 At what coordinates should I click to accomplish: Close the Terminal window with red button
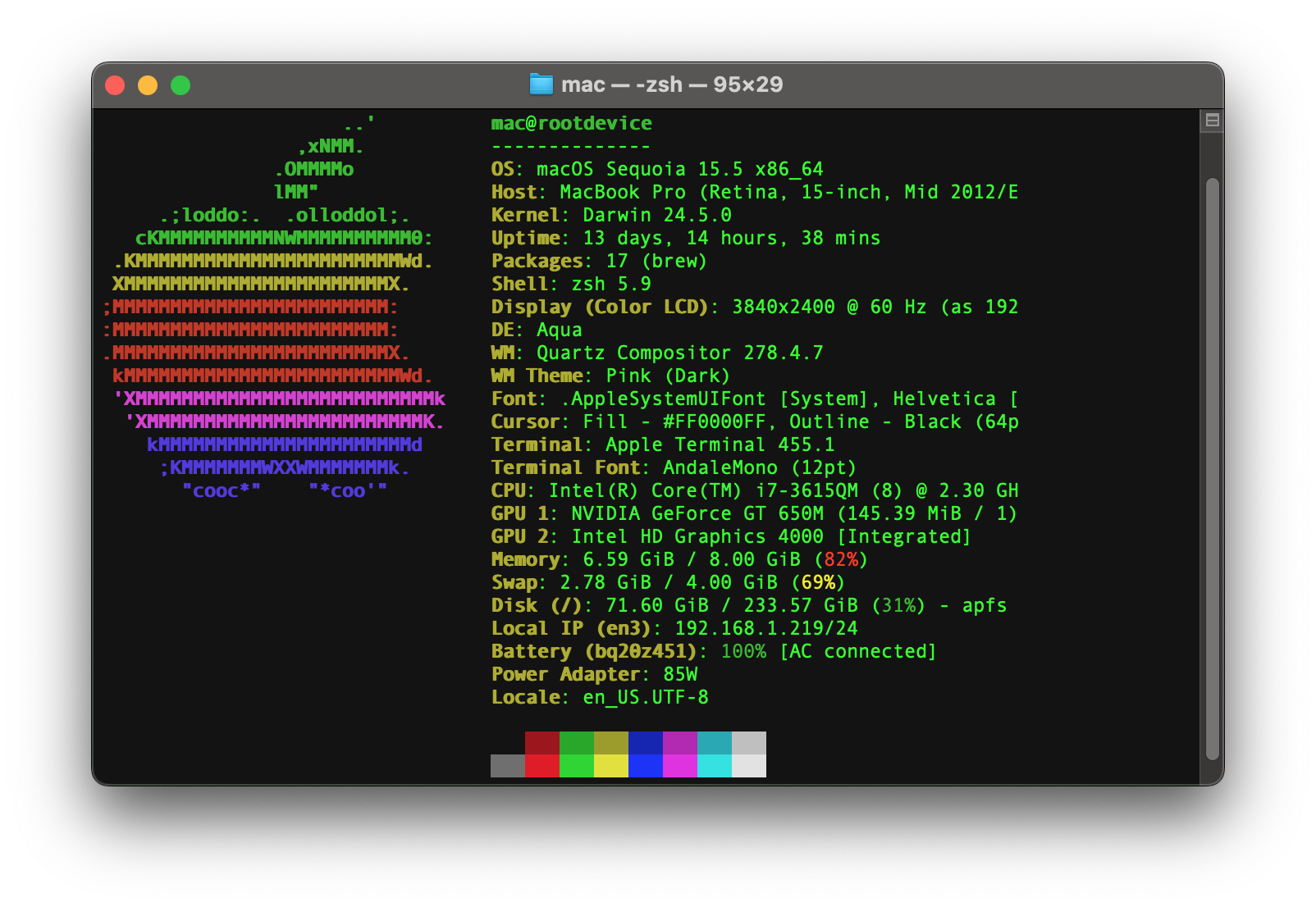(115, 85)
